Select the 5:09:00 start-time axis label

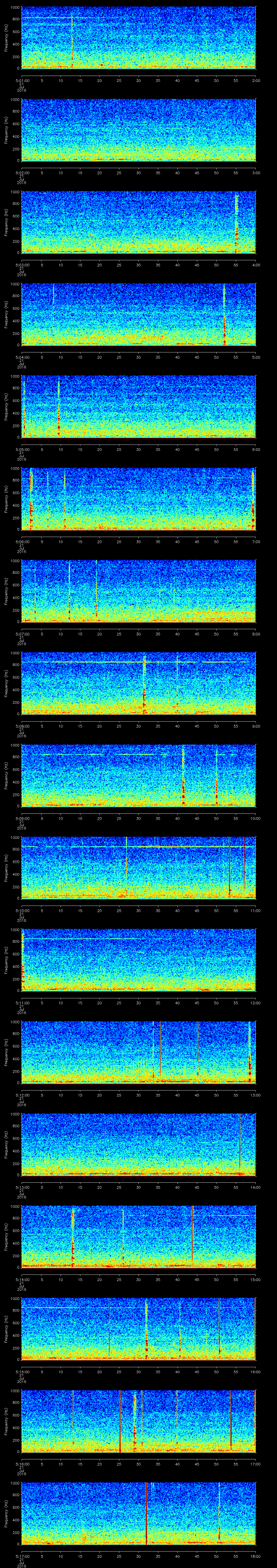(22, 818)
